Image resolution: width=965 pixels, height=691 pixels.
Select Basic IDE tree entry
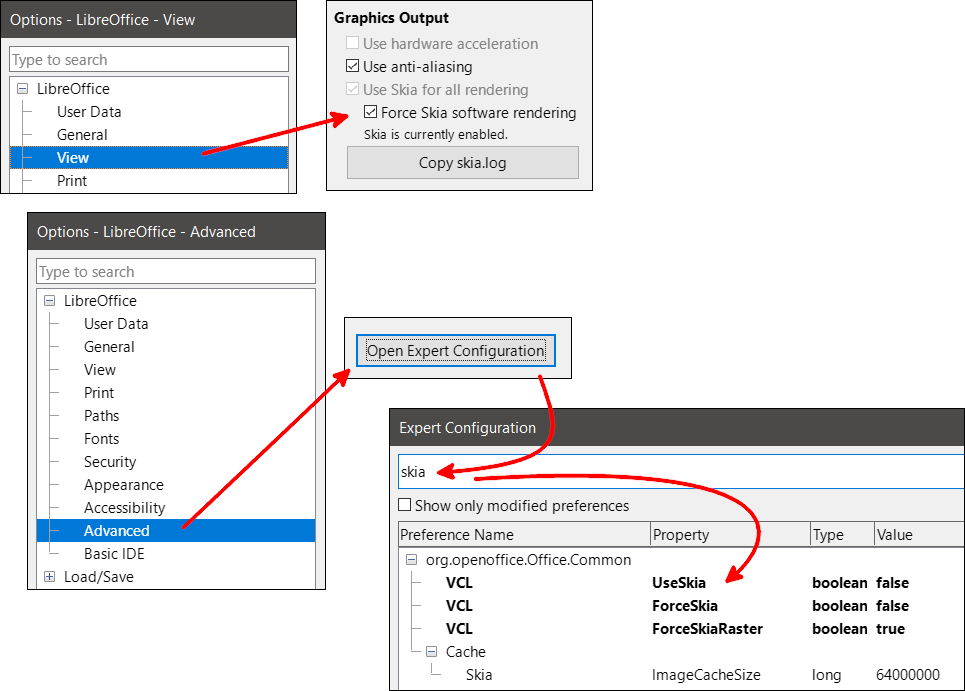coord(114,554)
